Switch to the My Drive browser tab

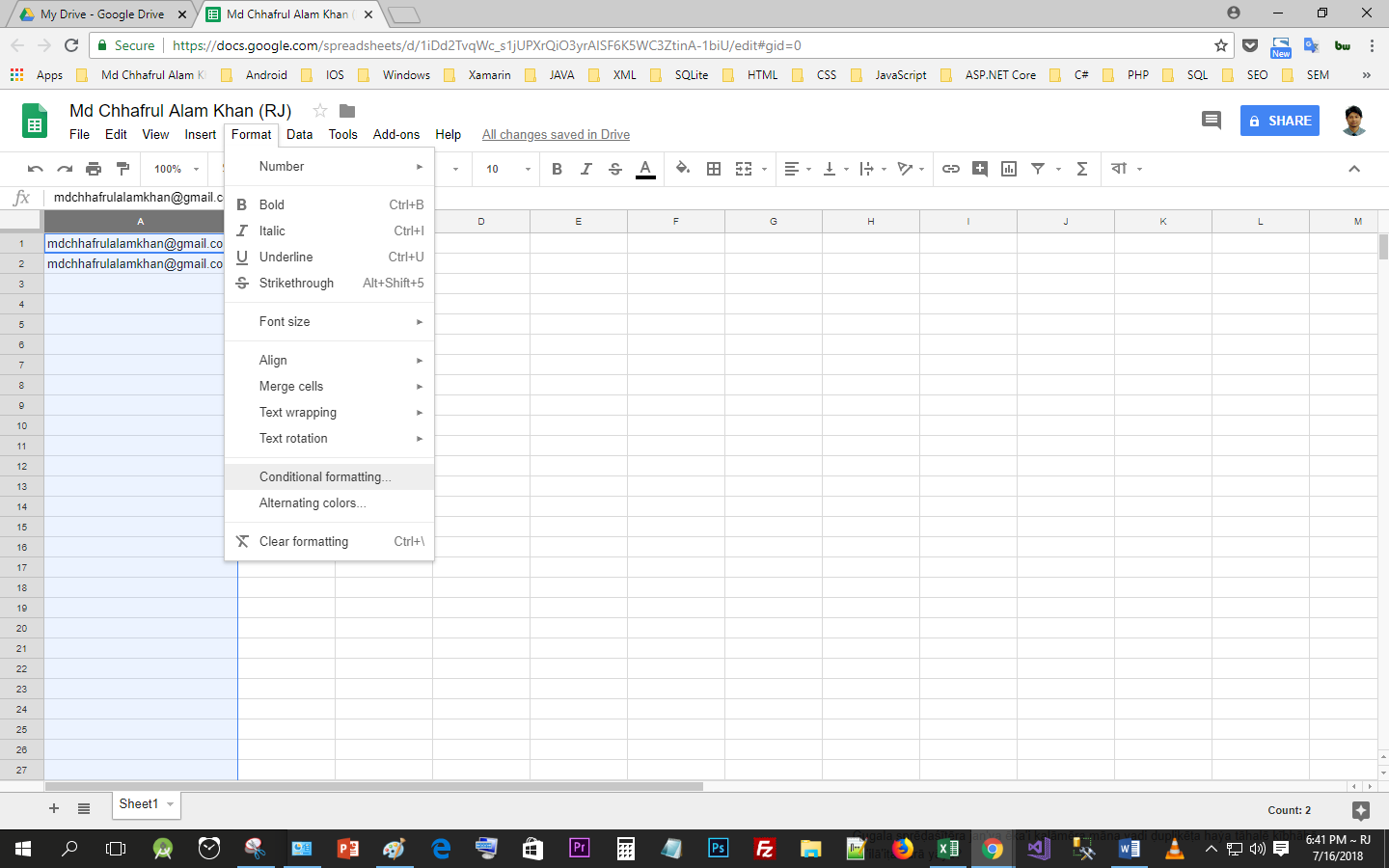coord(102,14)
